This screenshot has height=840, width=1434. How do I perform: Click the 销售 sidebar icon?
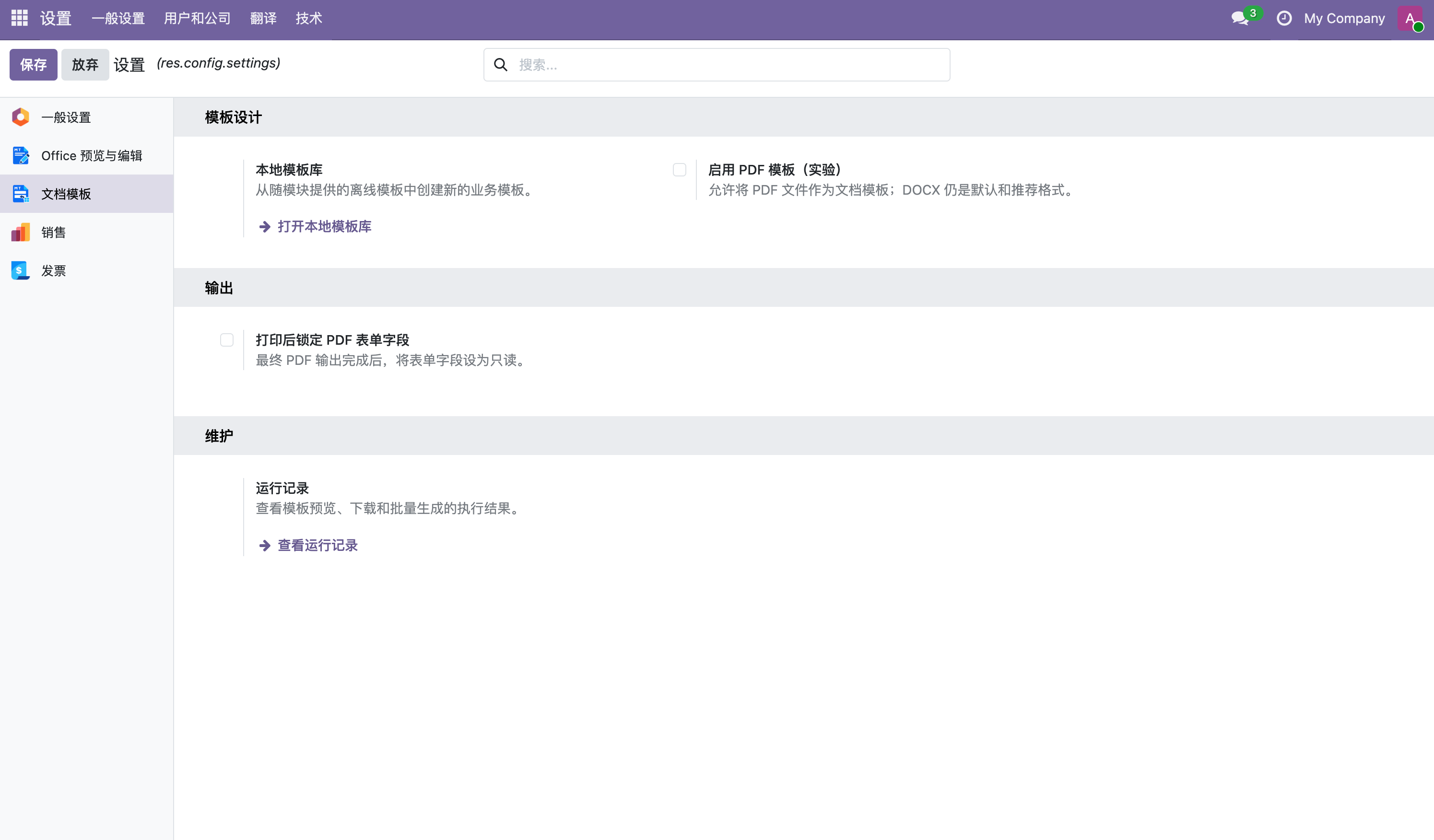click(x=21, y=232)
